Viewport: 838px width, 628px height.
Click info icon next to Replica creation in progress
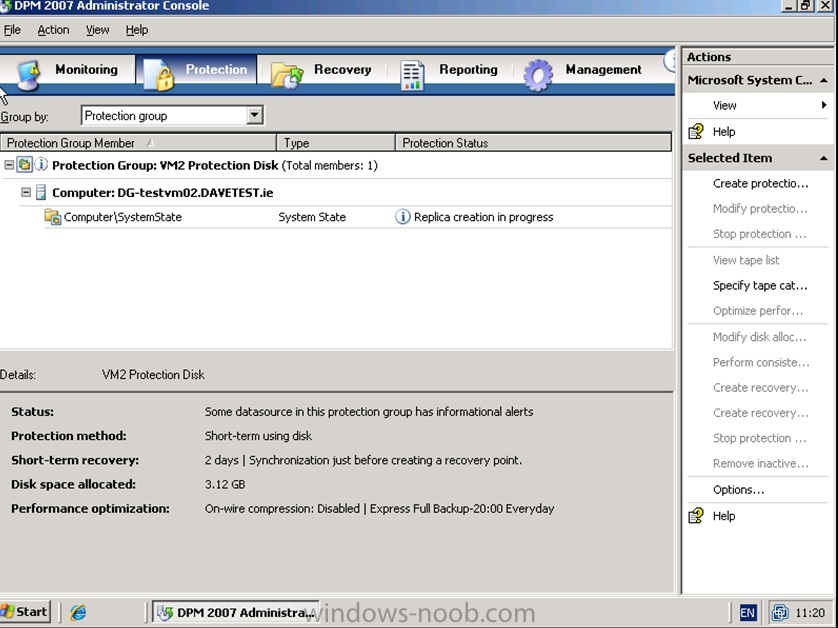point(402,216)
